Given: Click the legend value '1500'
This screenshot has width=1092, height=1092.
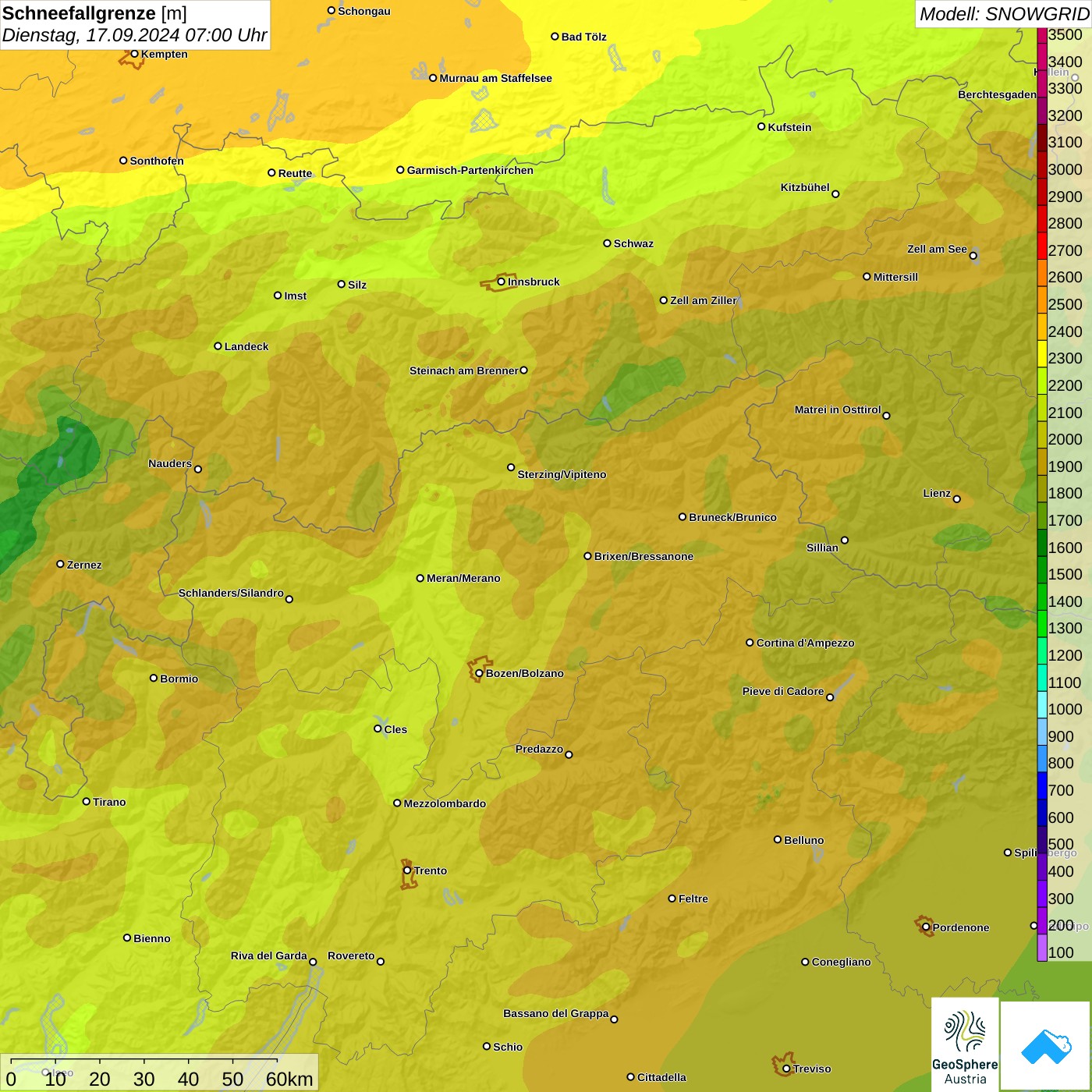Looking at the screenshot, I should [1065, 574].
